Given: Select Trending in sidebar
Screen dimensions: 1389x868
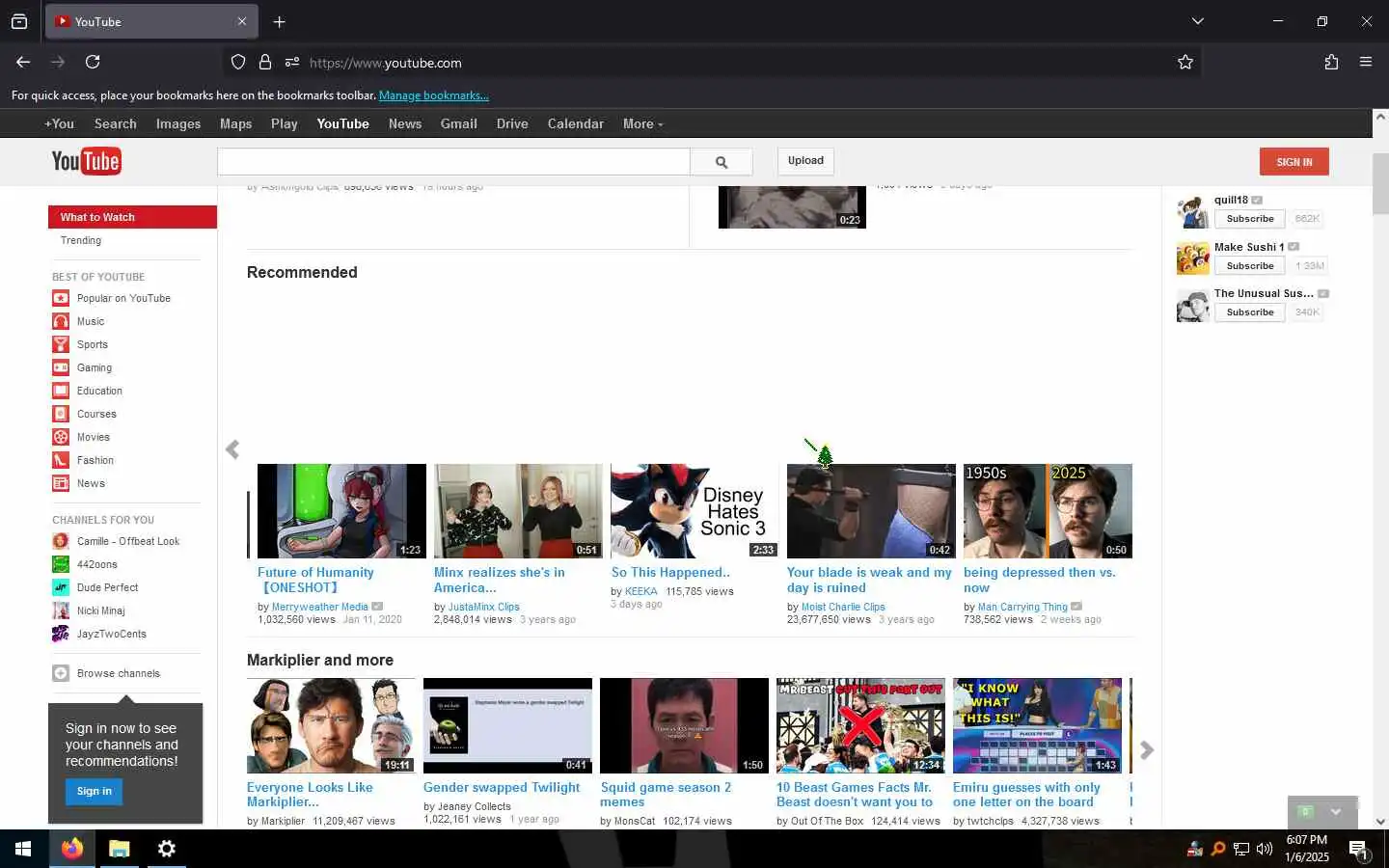Looking at the screenshot, I should click(81, 240).
